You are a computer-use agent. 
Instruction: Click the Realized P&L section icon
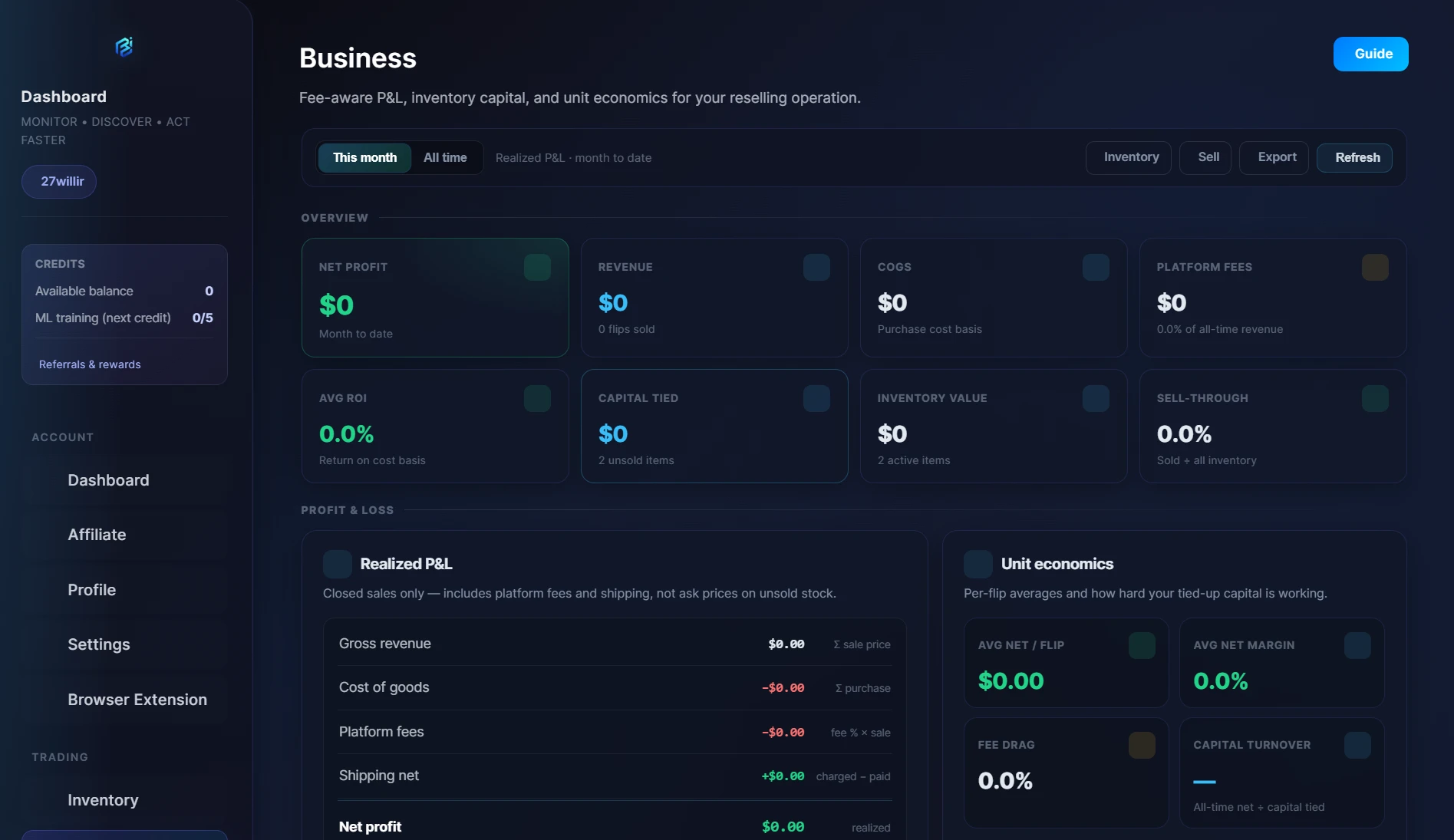pos(338,564)
